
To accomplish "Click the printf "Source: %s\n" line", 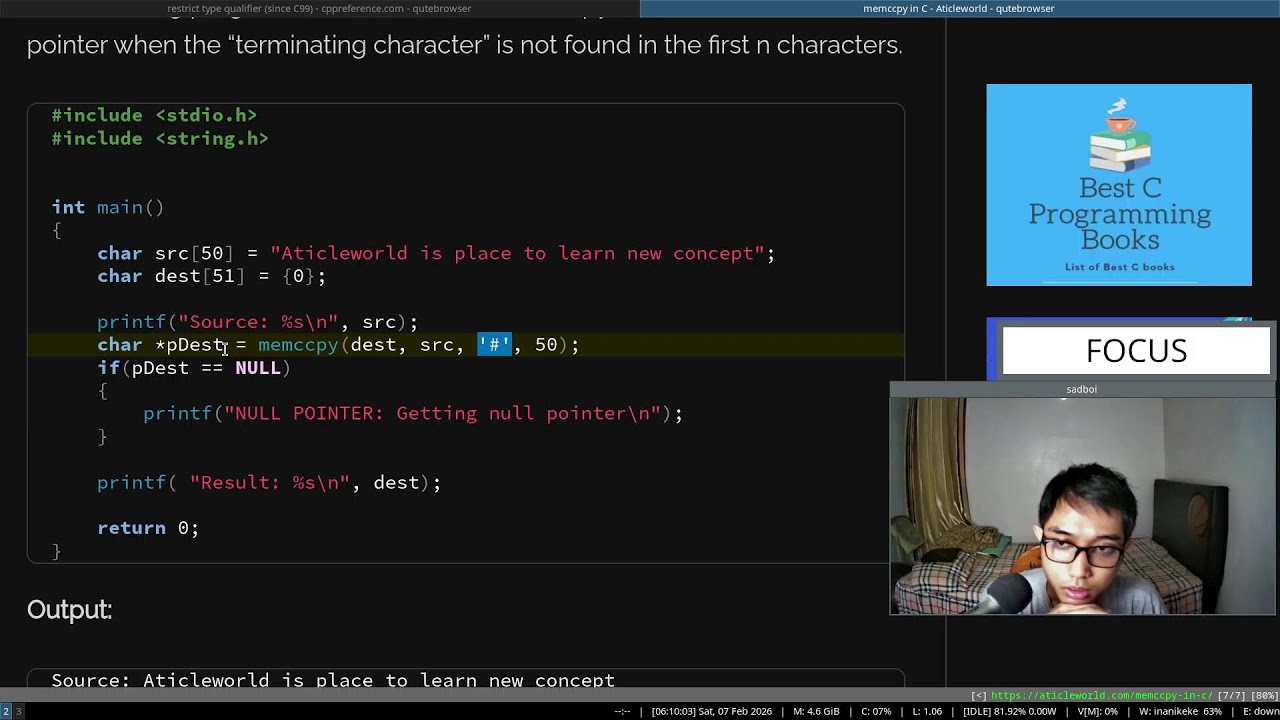I will (257, 322).
